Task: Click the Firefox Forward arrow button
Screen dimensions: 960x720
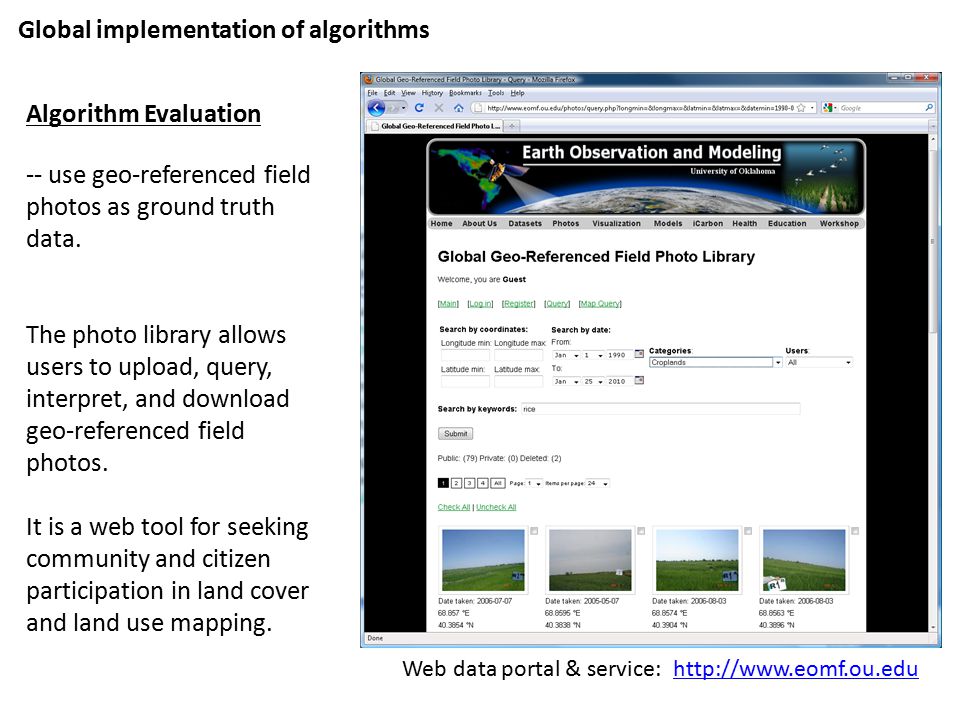Action: [x=394, y=108]
